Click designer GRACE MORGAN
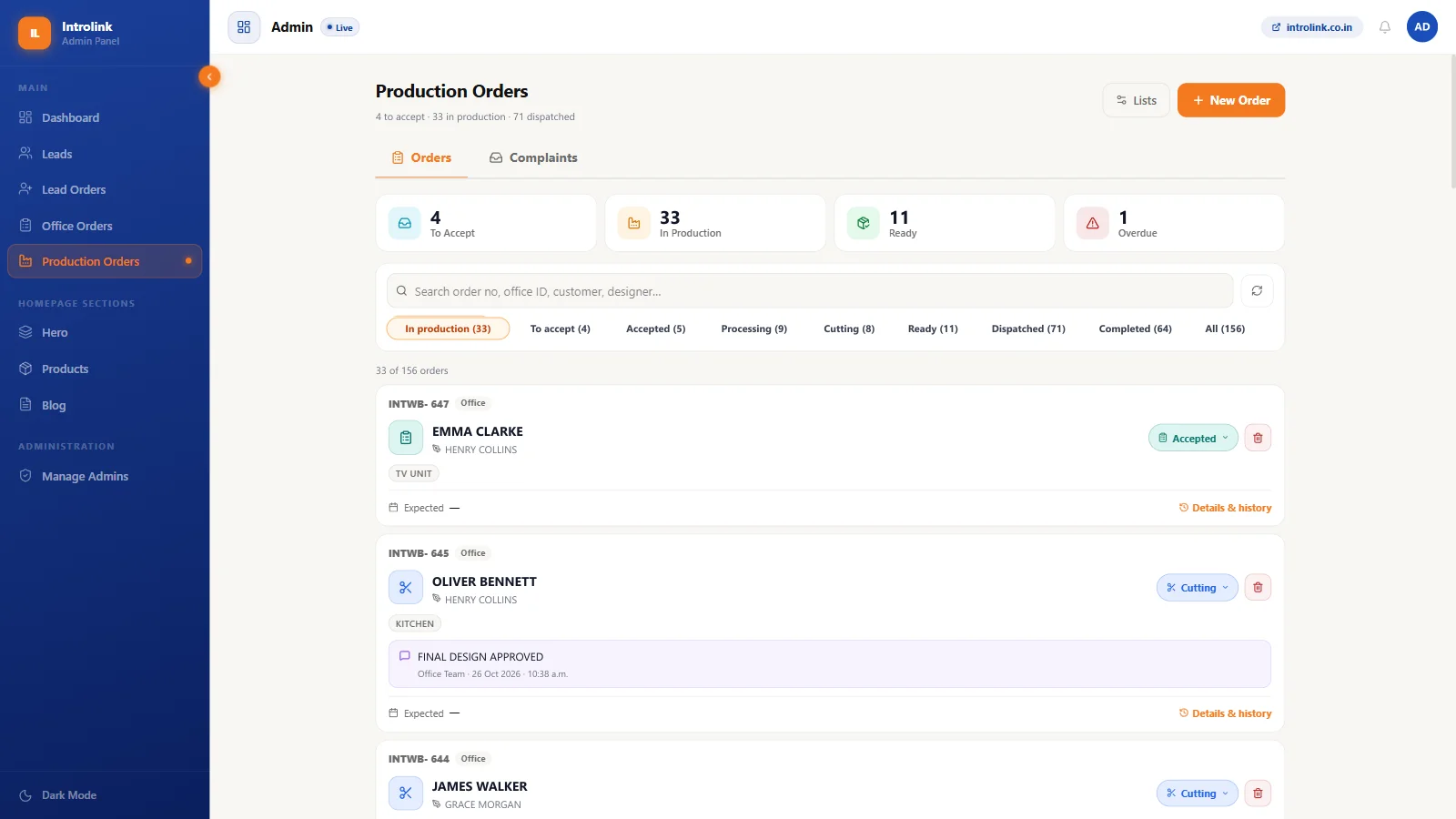Viewport: 1456px width, 819px height. [483, 804]
